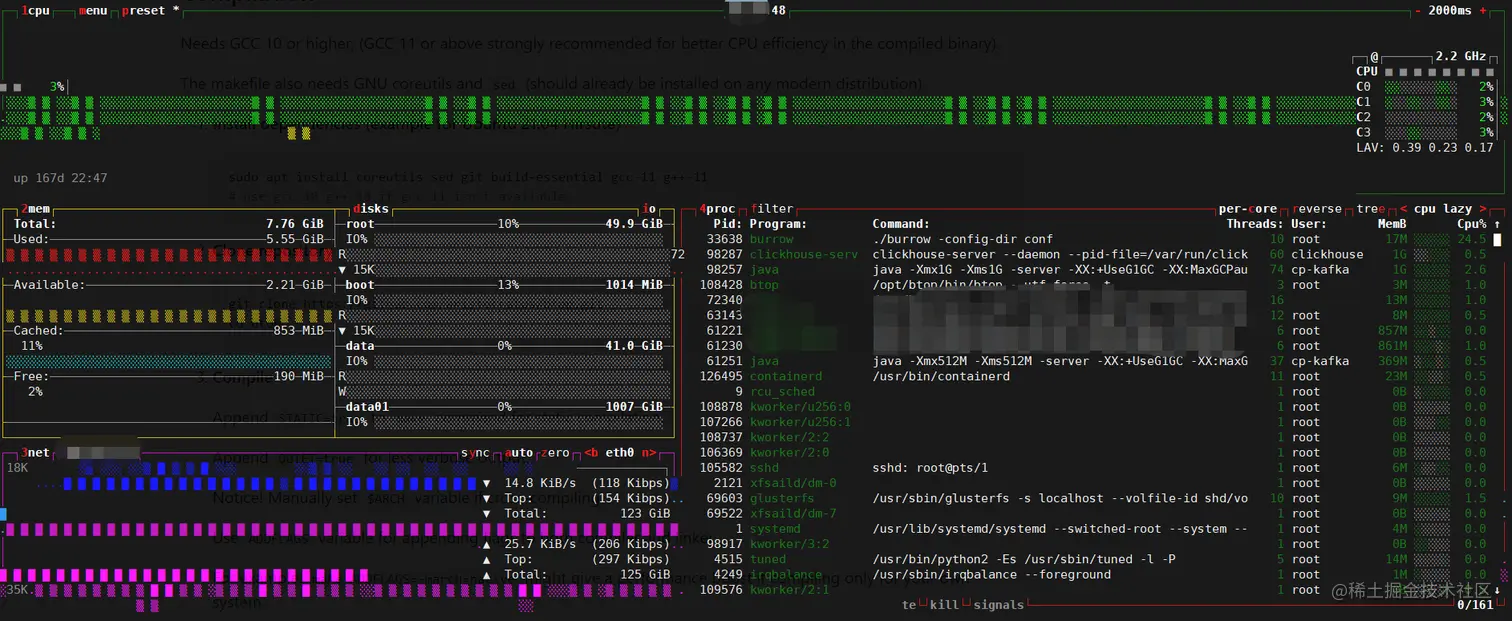The image size is (1512, 621).
Task: Select the rcu_sched process row
Action: pyautogui.click(x=1095, y=391)
